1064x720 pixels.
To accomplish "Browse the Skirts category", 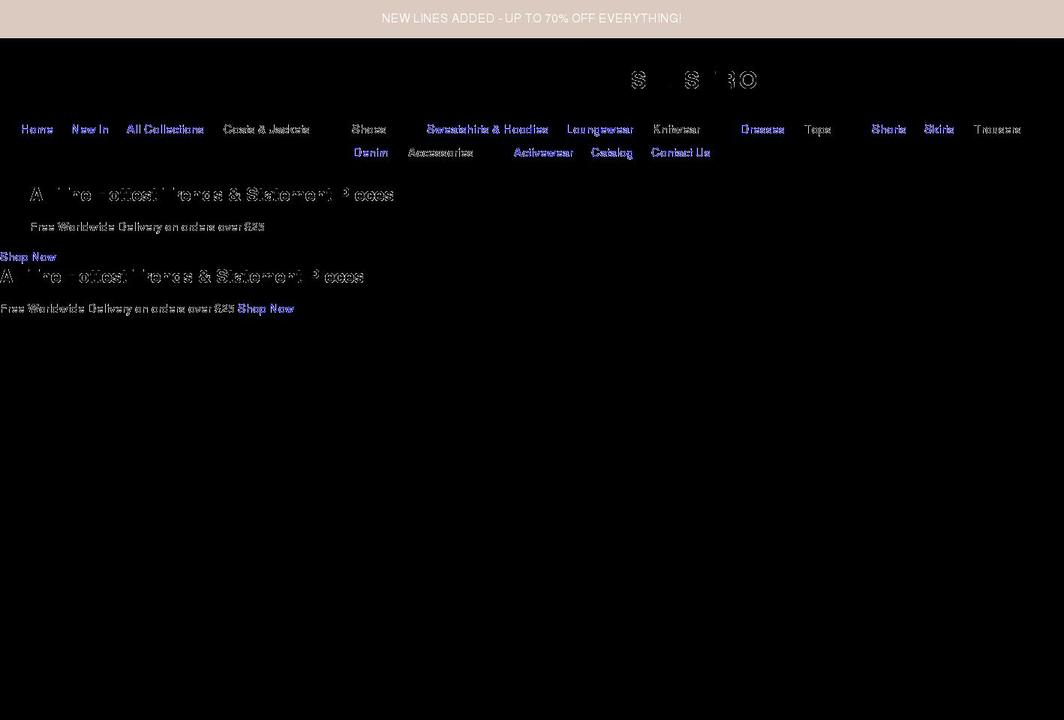I will click(x=938, y=129).
